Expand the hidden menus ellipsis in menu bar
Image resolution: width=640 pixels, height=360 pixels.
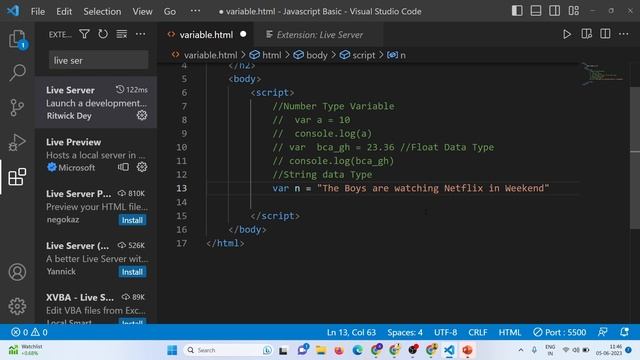(x=195, y=11)
